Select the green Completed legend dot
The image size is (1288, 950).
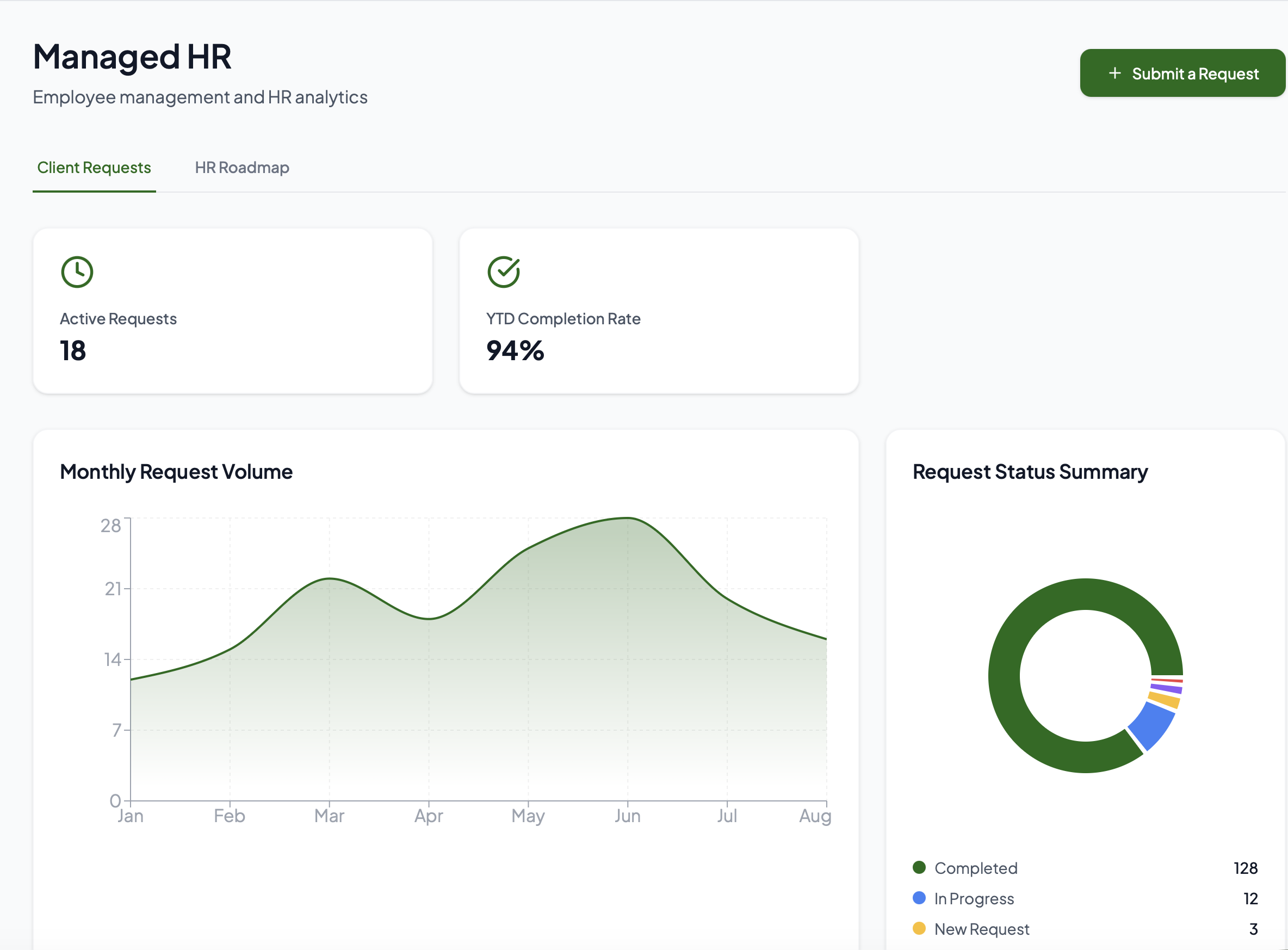919,867
